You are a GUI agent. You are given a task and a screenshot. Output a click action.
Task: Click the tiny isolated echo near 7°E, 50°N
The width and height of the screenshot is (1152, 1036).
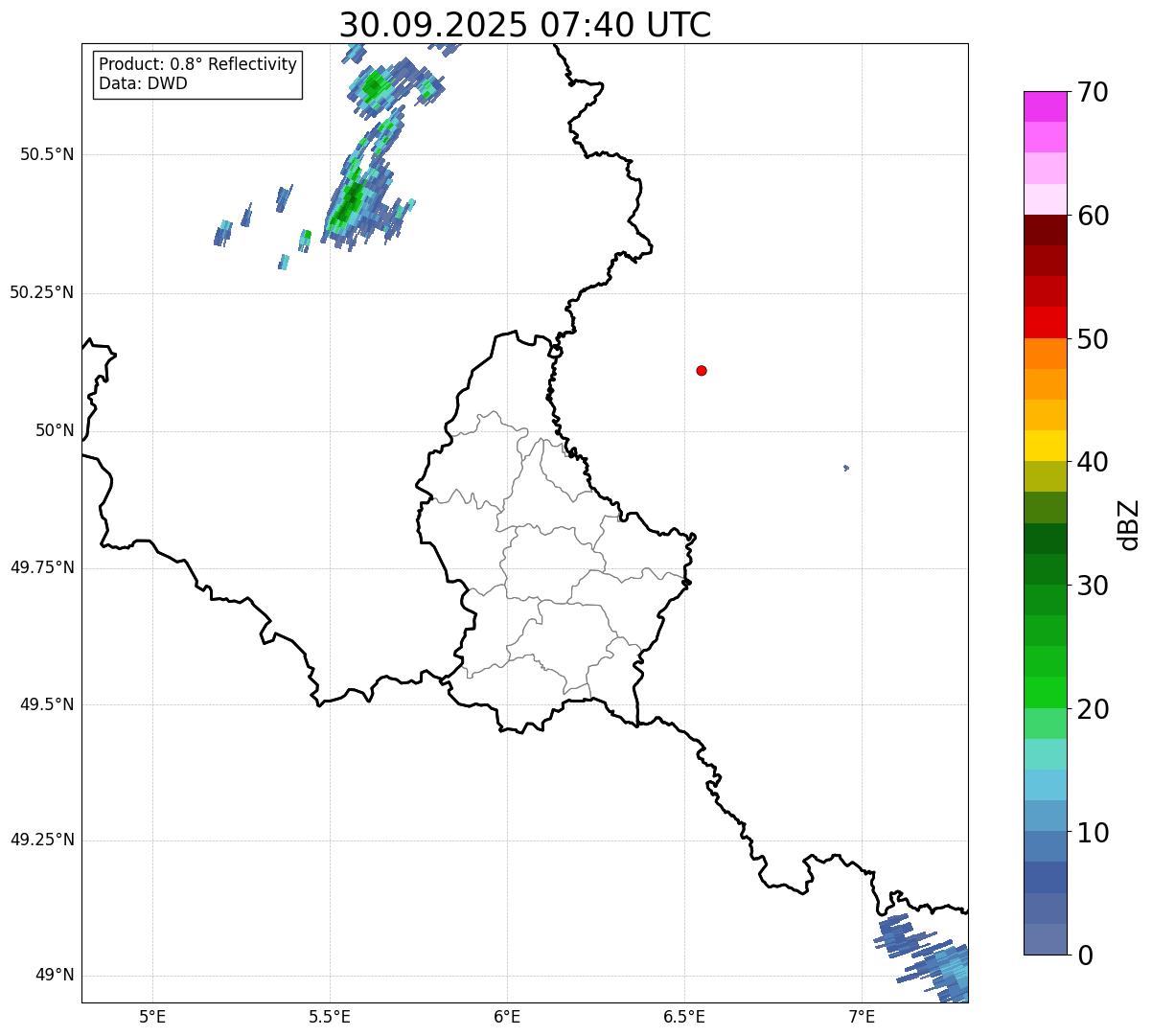tap(846, 468)
